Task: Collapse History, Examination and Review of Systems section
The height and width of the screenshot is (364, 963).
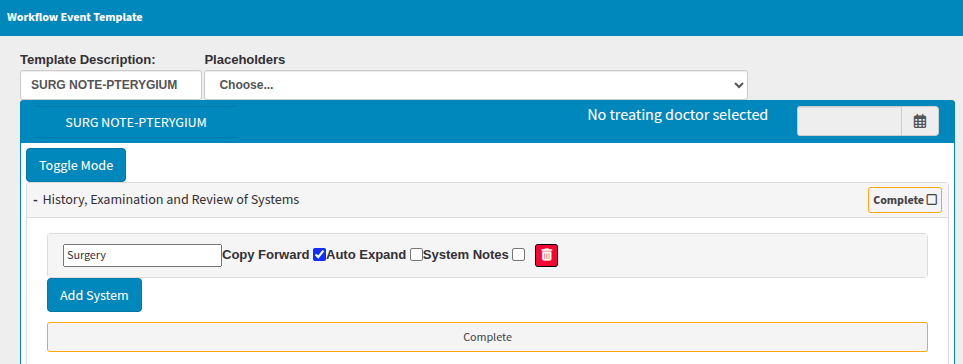Action: [36, 199]
